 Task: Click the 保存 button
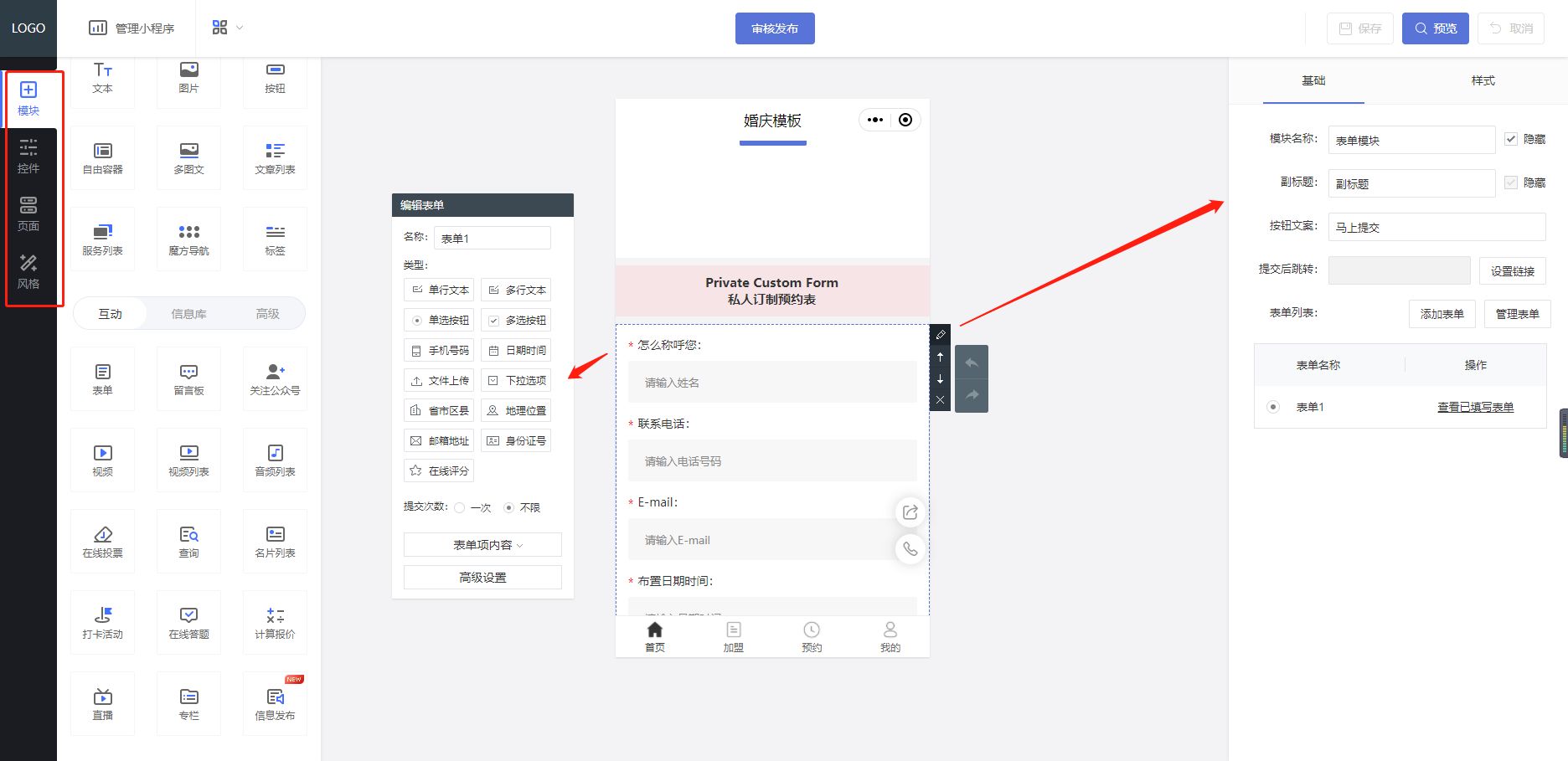point(1360,28)
